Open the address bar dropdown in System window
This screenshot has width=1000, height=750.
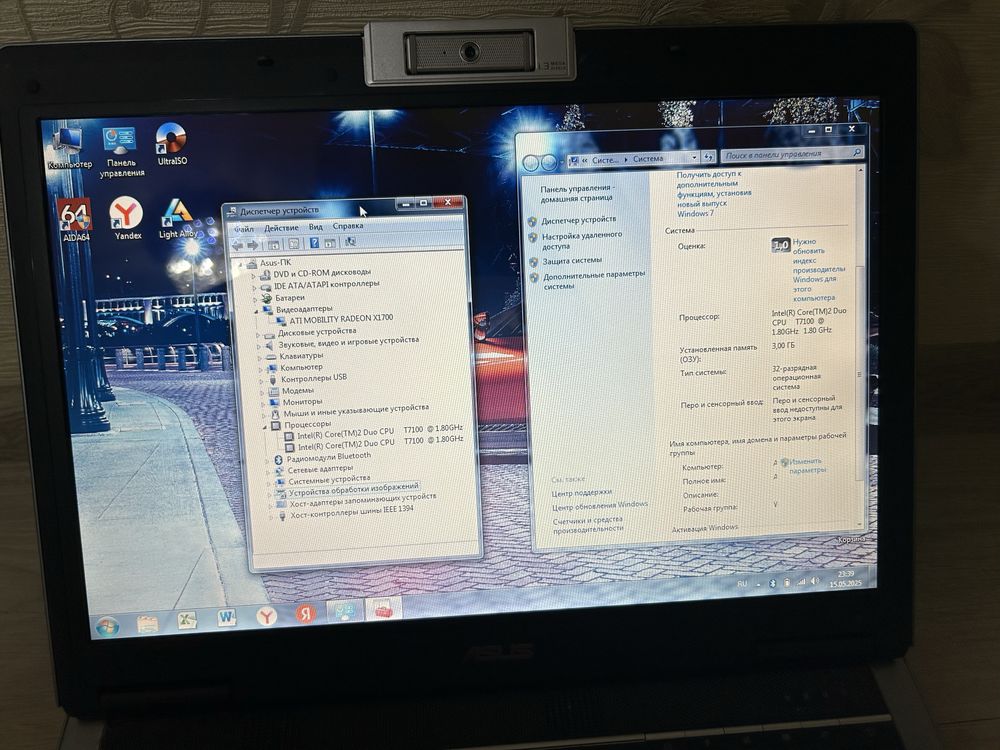(695, 158)
